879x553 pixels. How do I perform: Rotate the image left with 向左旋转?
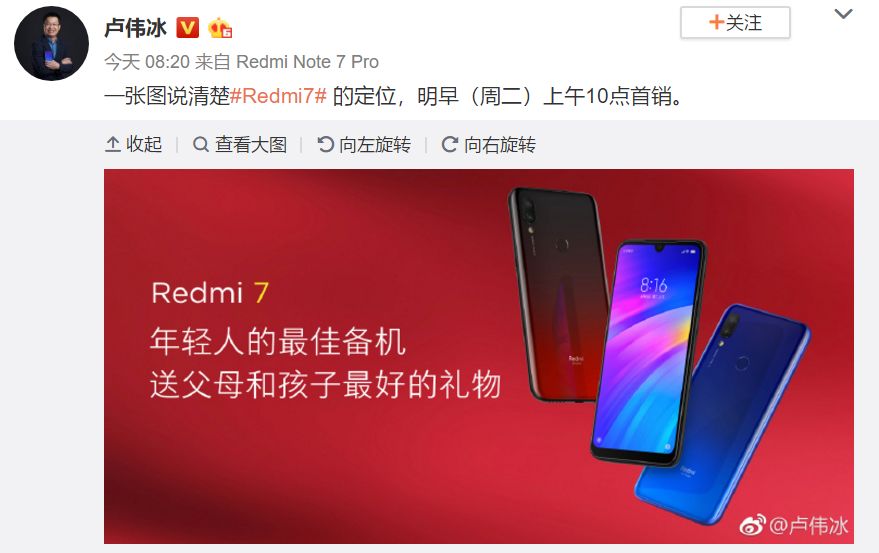pos(364,145)
